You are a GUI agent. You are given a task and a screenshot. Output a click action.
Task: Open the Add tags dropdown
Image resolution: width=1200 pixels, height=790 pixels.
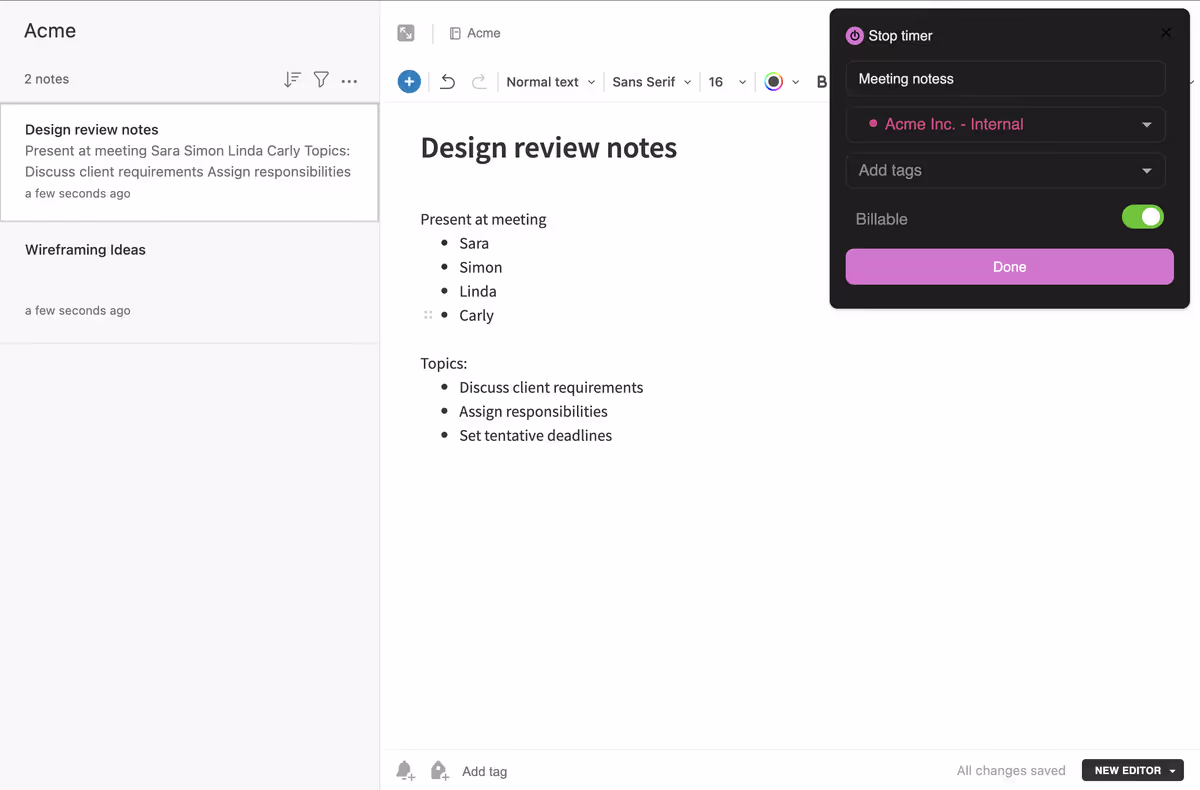[1005, 170]
